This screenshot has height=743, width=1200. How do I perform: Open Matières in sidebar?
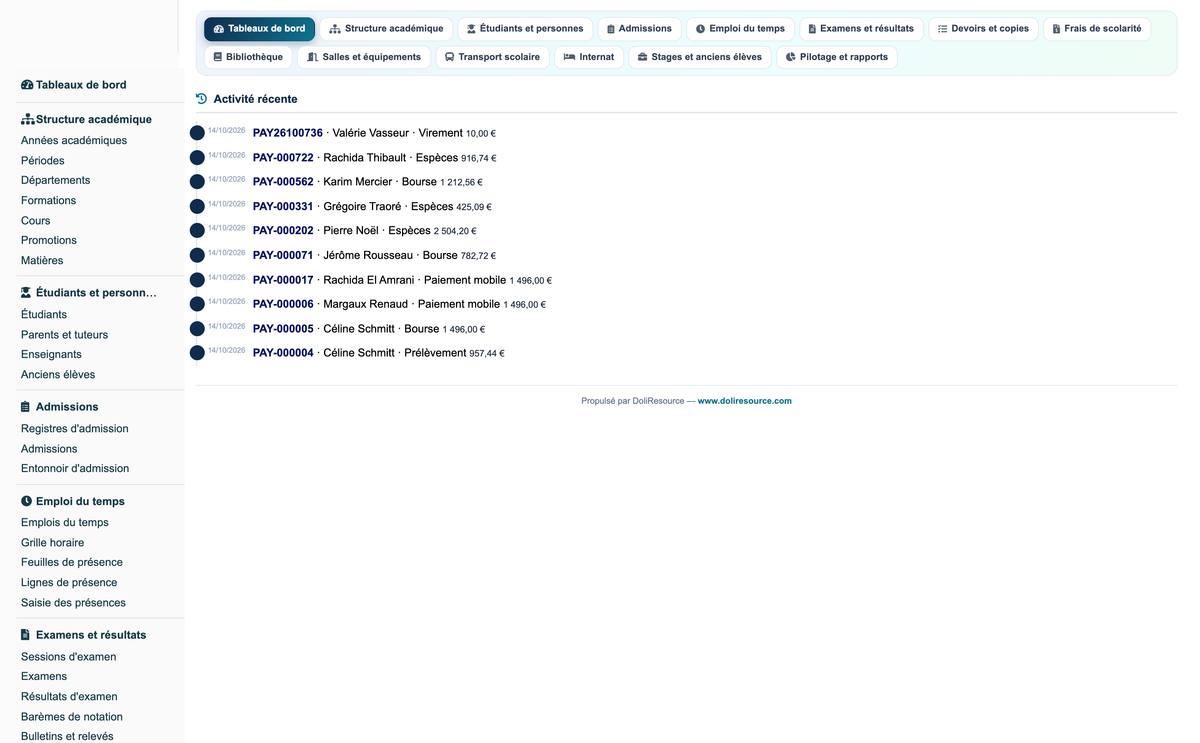(42, 261)
